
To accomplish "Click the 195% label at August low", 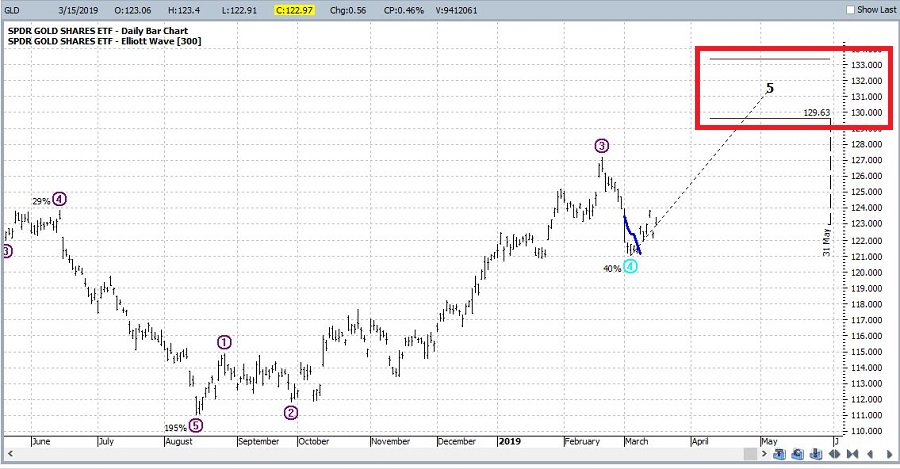I will point(176,428).
